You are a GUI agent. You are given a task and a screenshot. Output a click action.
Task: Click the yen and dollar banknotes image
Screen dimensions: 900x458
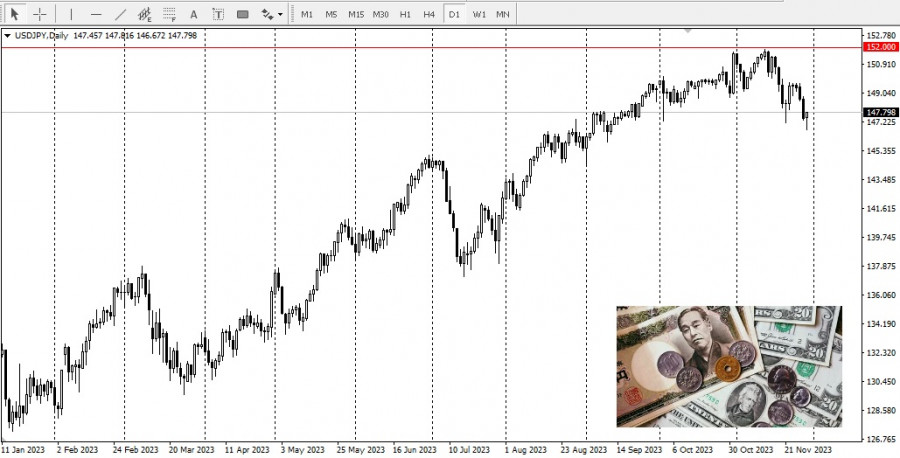pos(729,366)
